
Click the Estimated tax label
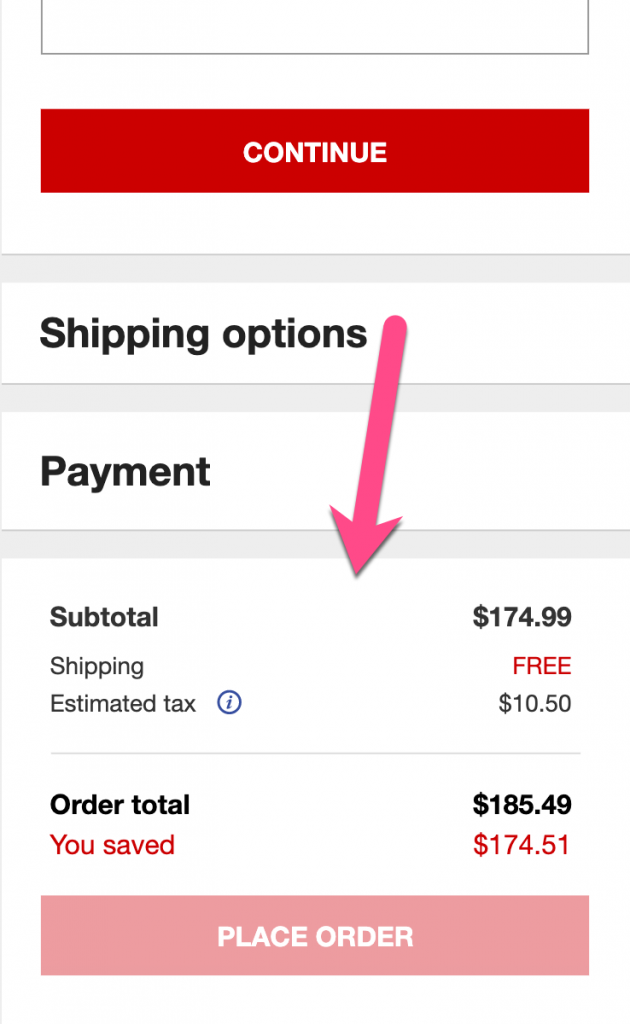(122, 704)
